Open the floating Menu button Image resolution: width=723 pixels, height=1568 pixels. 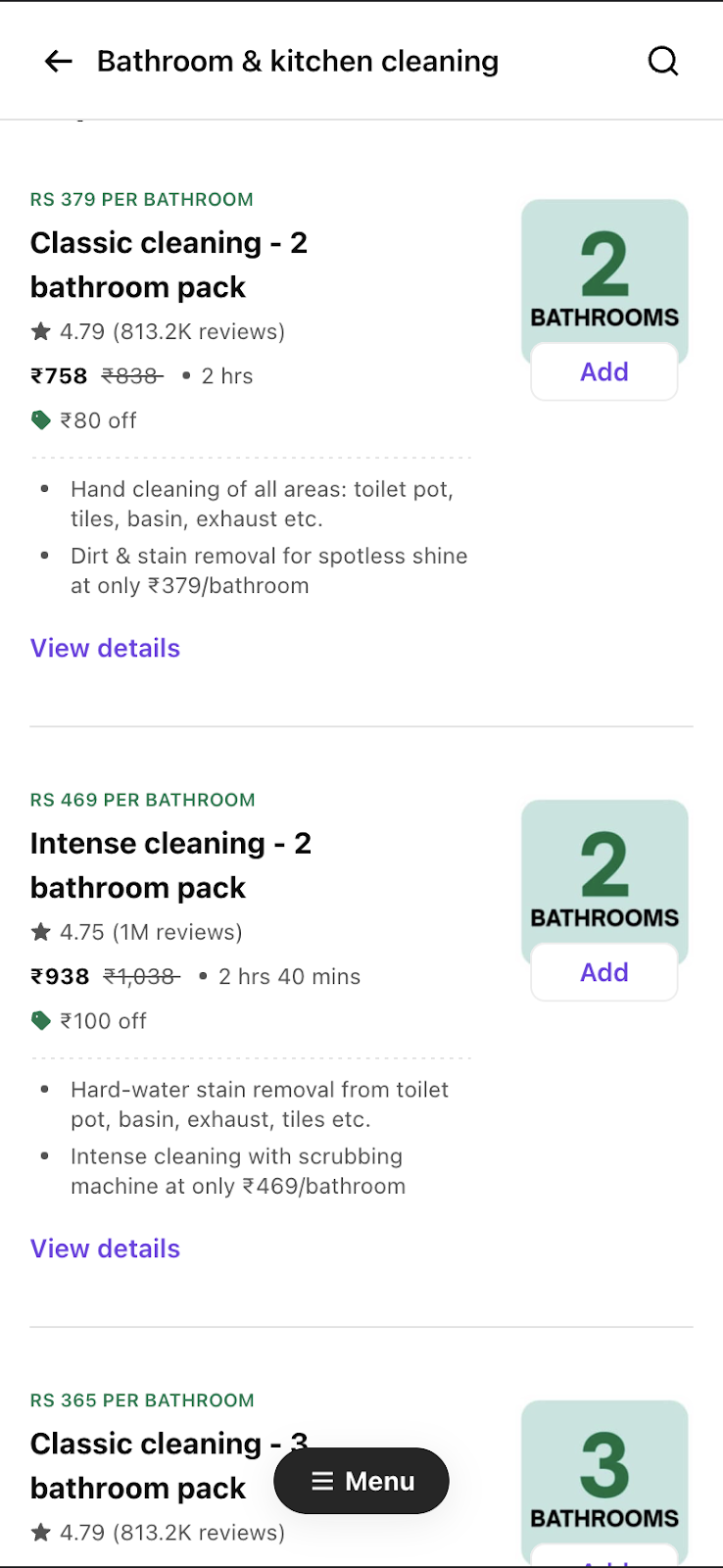tap(361, 1481)
